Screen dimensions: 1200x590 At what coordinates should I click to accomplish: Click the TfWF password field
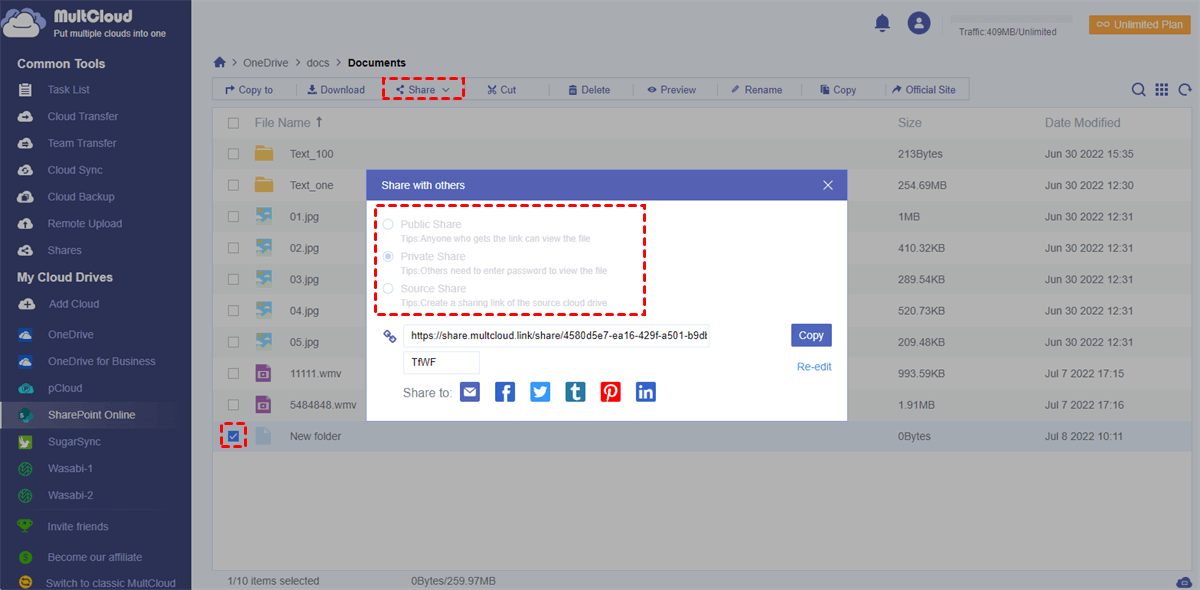point(442,362)
